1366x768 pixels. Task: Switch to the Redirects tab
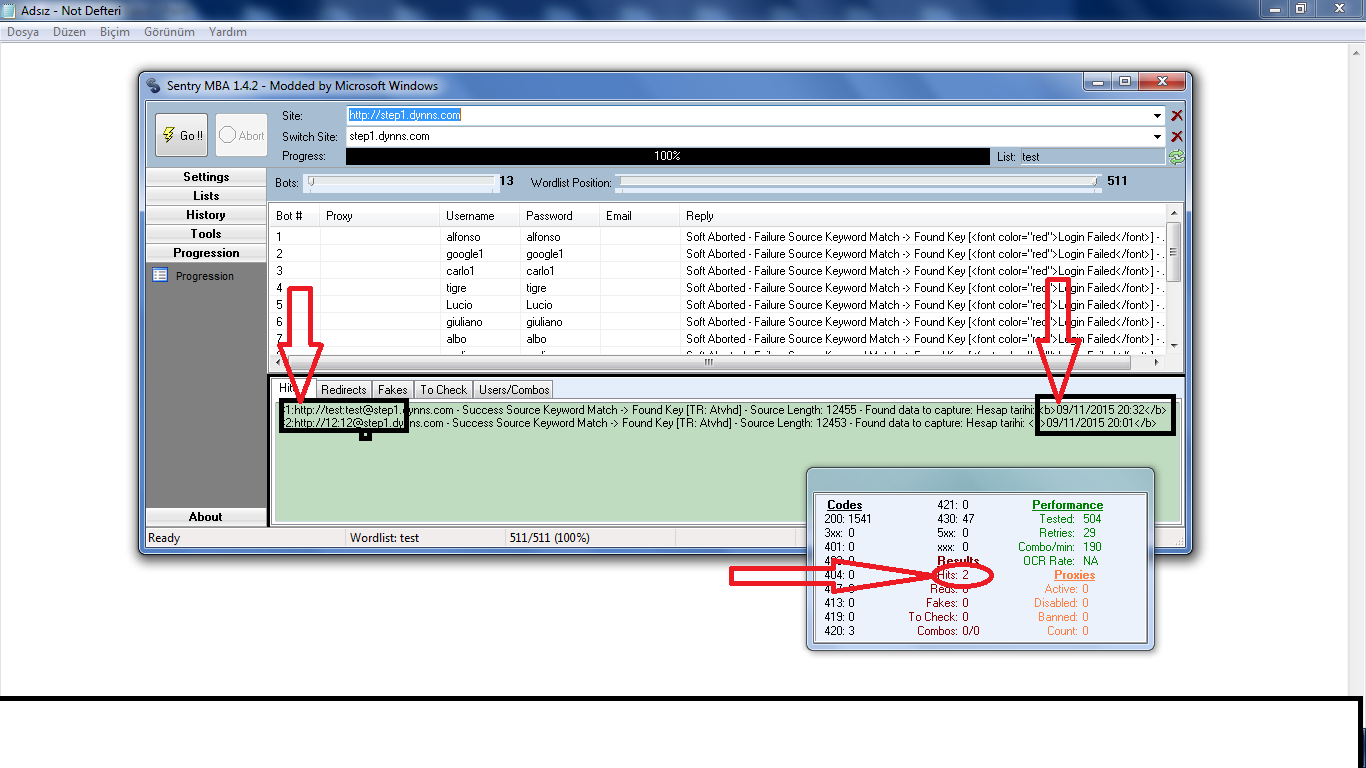click(x=344, y=390)
